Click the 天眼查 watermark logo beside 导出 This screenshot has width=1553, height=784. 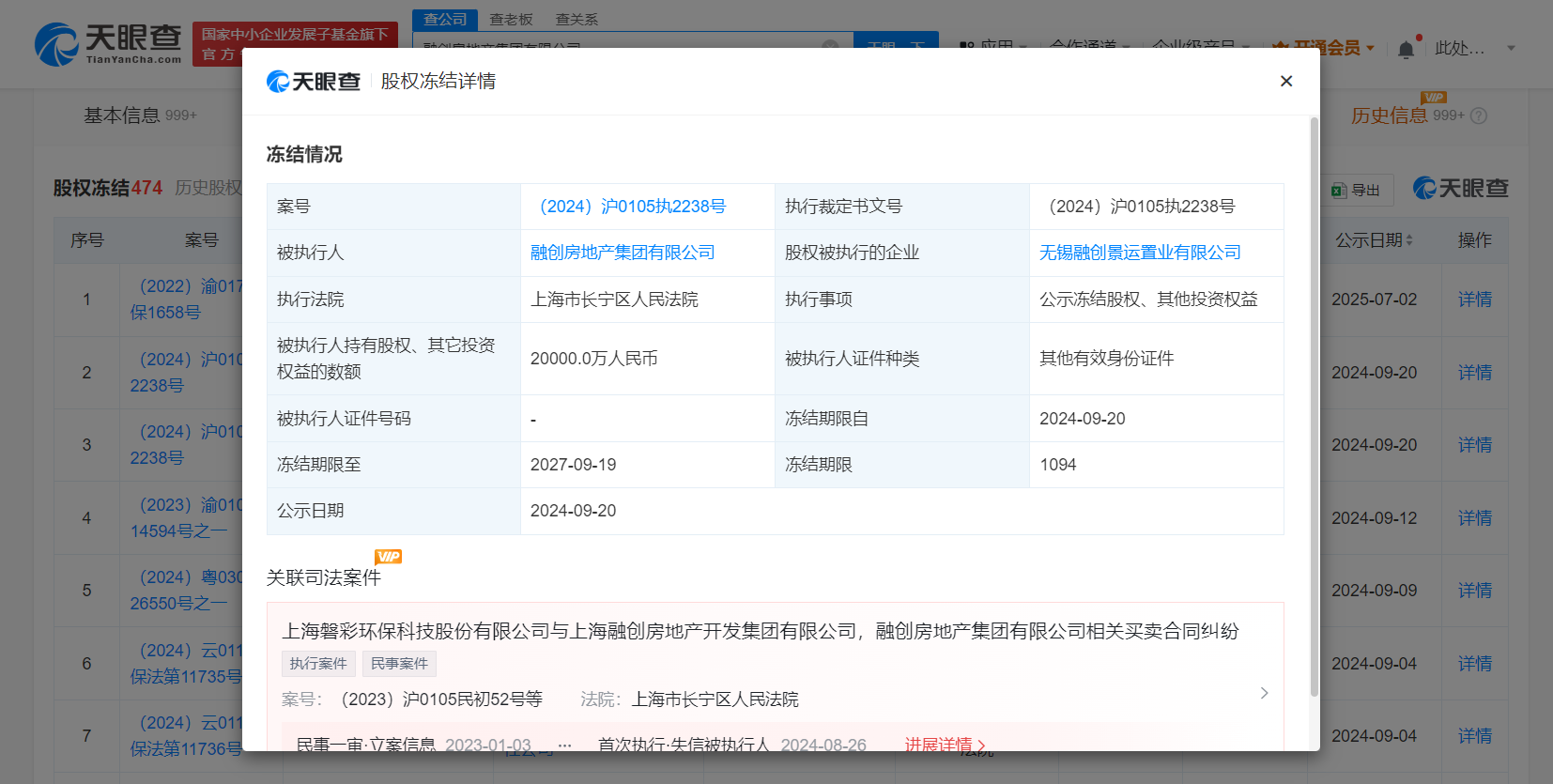click(1461, 188)
